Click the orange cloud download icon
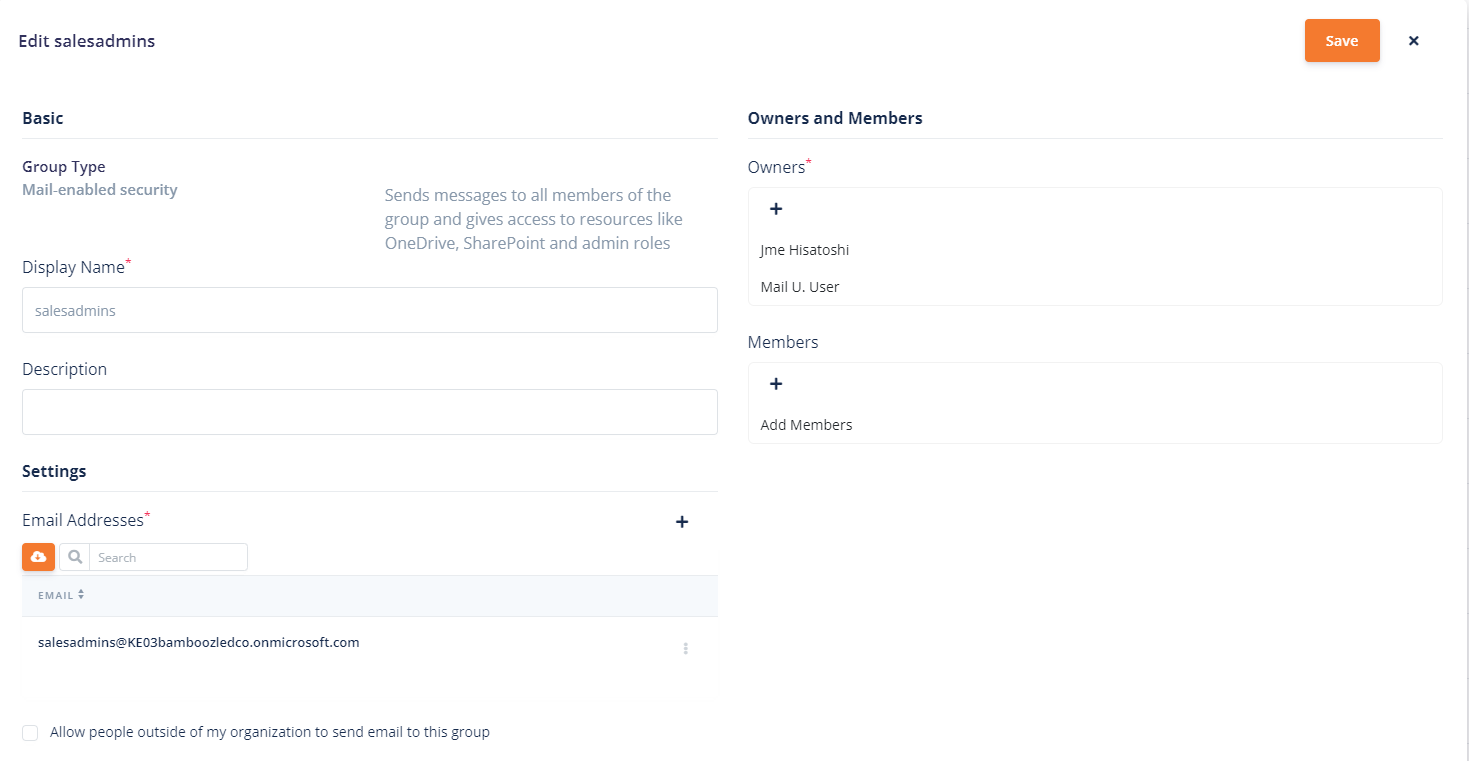This screenshot has height=761, width=1469. pos(38,557)
